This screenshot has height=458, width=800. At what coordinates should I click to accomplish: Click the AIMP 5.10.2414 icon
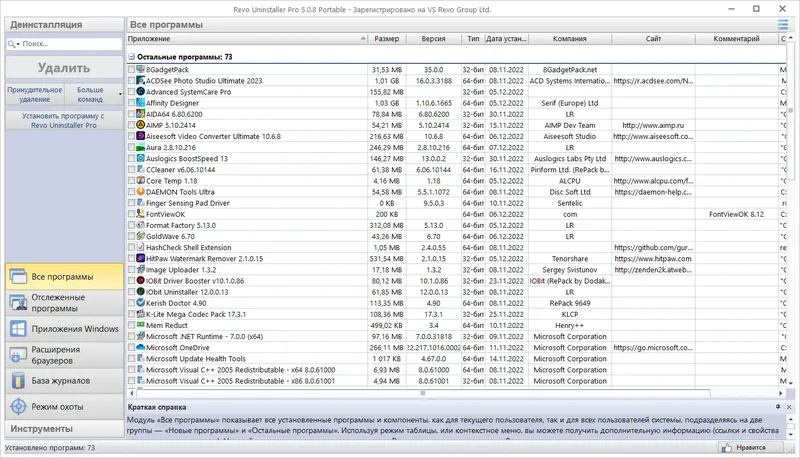tap(141, 125)
